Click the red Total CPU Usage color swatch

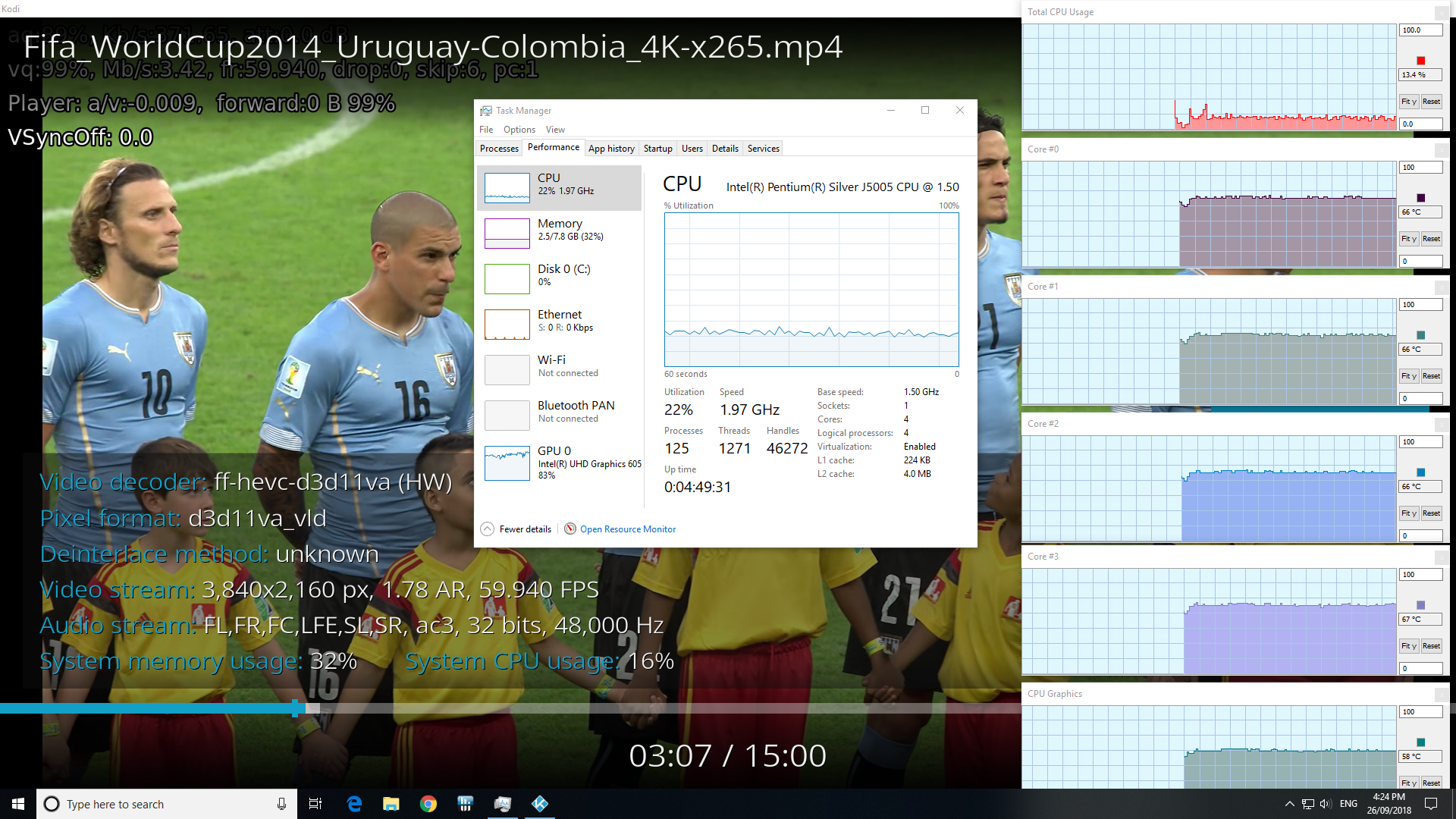pos(1421,61)
